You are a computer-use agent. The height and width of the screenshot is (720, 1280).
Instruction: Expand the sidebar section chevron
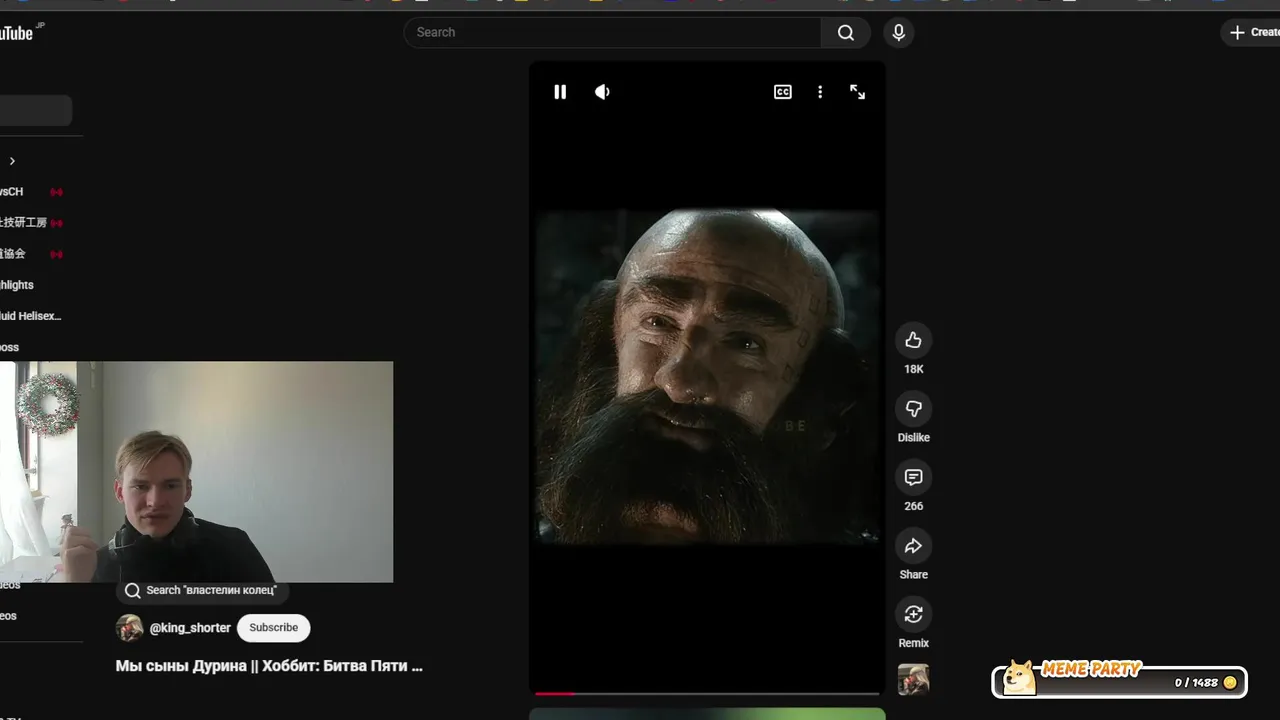pyautogui.click(x=12, y=161)
